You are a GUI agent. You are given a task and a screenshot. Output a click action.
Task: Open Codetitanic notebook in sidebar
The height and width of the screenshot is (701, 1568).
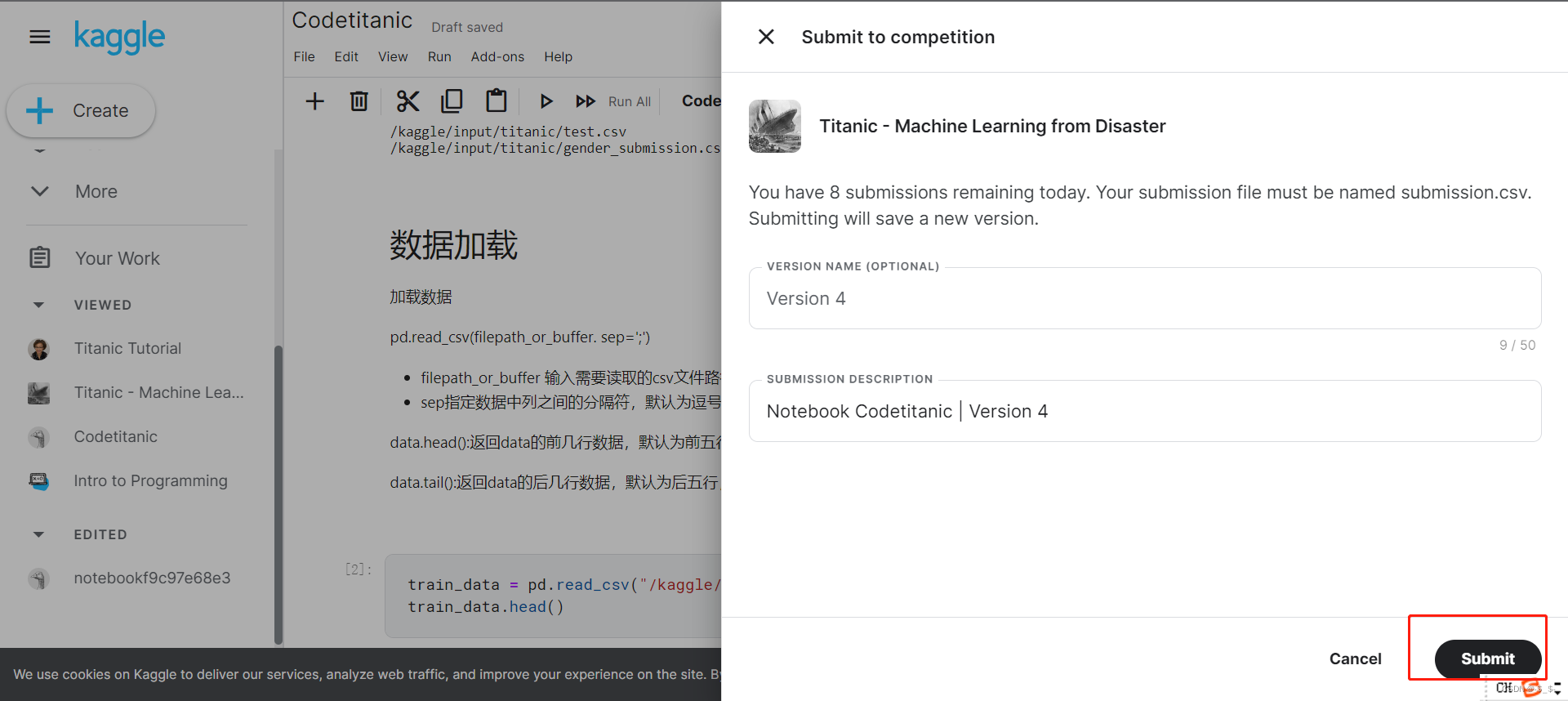(115, 436)
